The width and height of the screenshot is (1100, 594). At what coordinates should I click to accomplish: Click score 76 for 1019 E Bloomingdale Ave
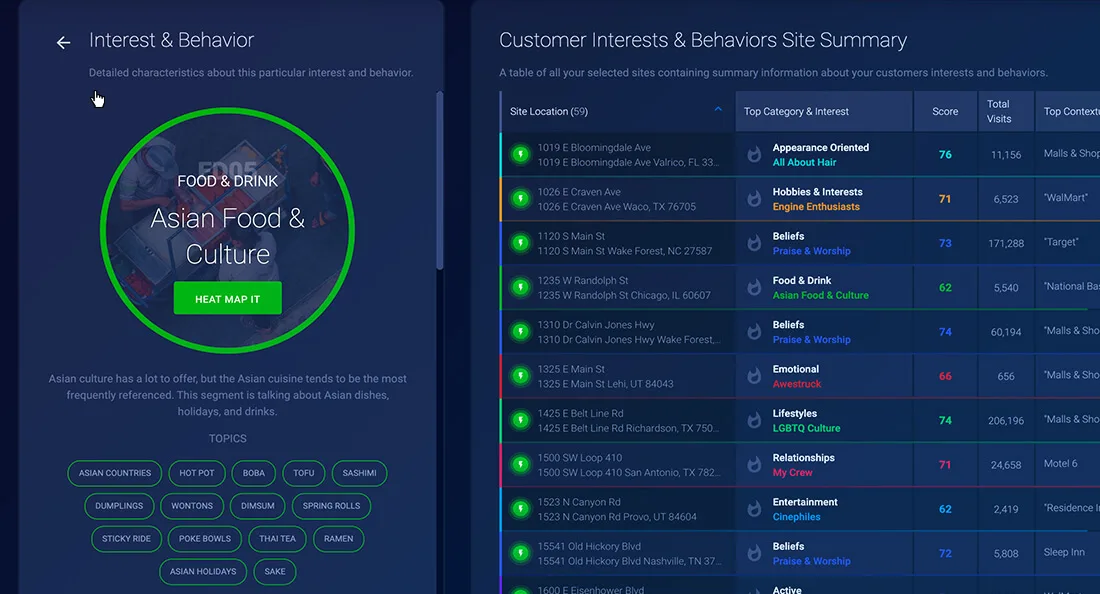(945, 154)
